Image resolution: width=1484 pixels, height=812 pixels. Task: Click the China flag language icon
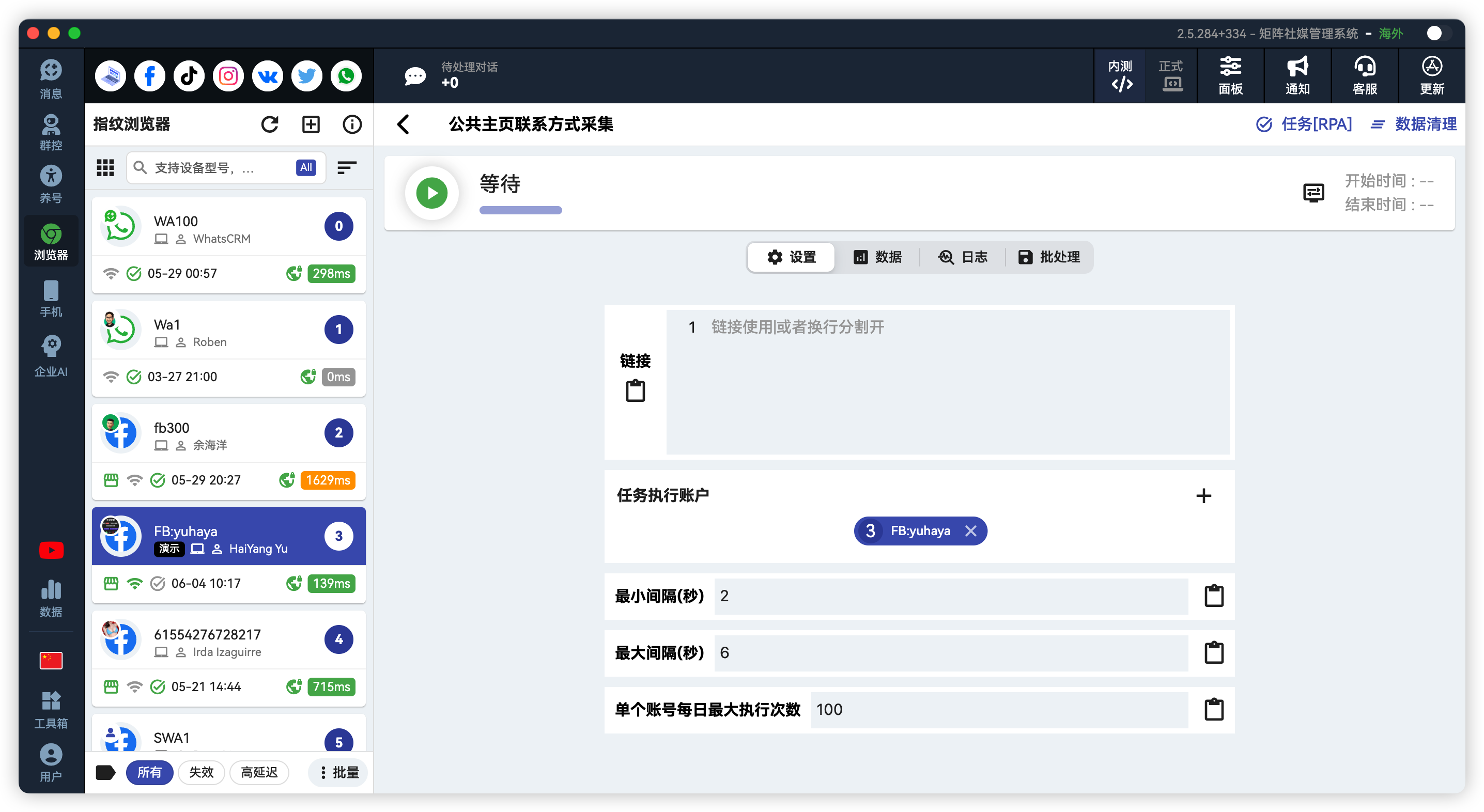click(x=51, y=661)
